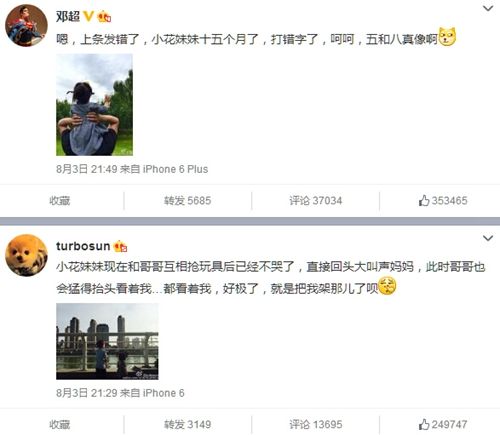Open the photo of child on shoulders
The width and height of the screenshot is (500, 435).
(x=94, y=105)
